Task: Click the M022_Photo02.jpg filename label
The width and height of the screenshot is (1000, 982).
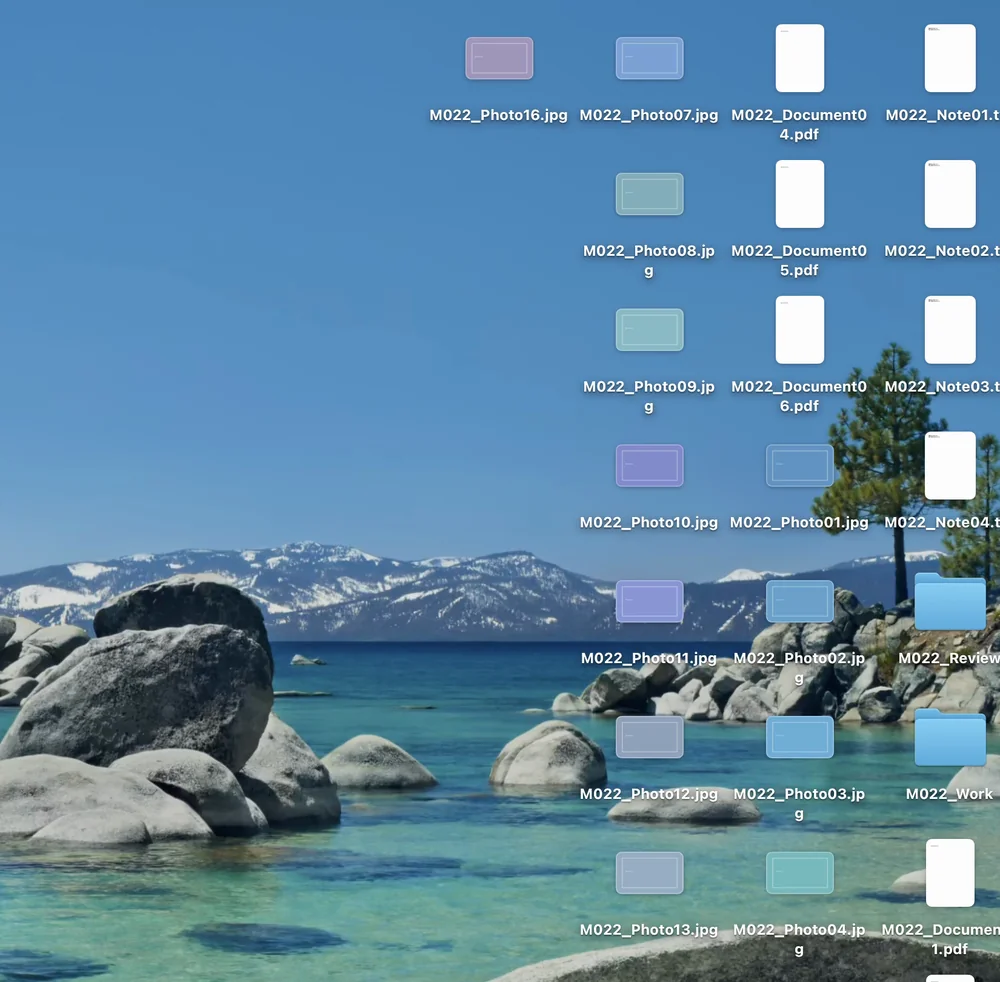Action: [799, 668]
